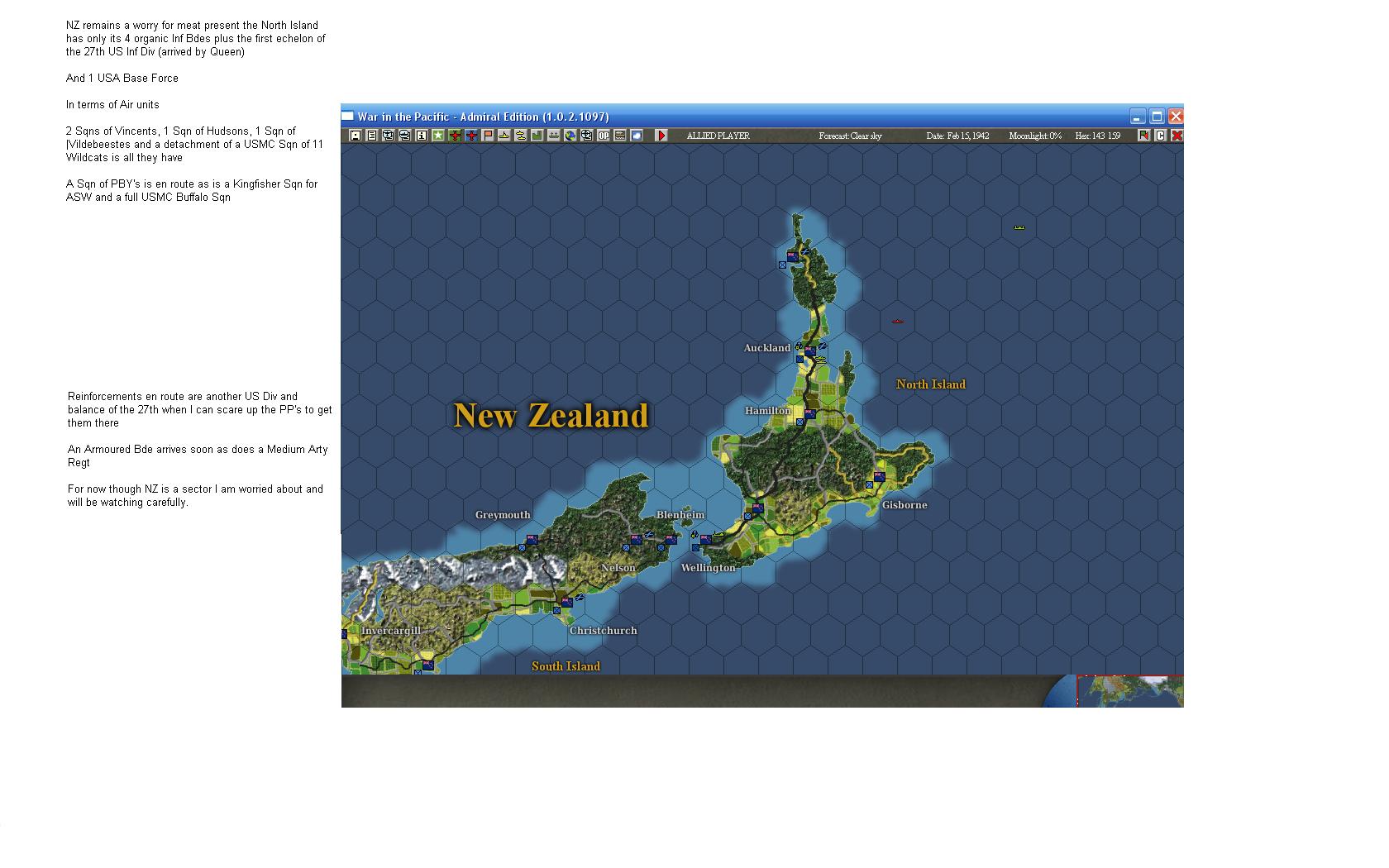Toggle the blue map display icon next to OP
The image size is (1389, 868).
pyautogui.click(x=636, y=137)
